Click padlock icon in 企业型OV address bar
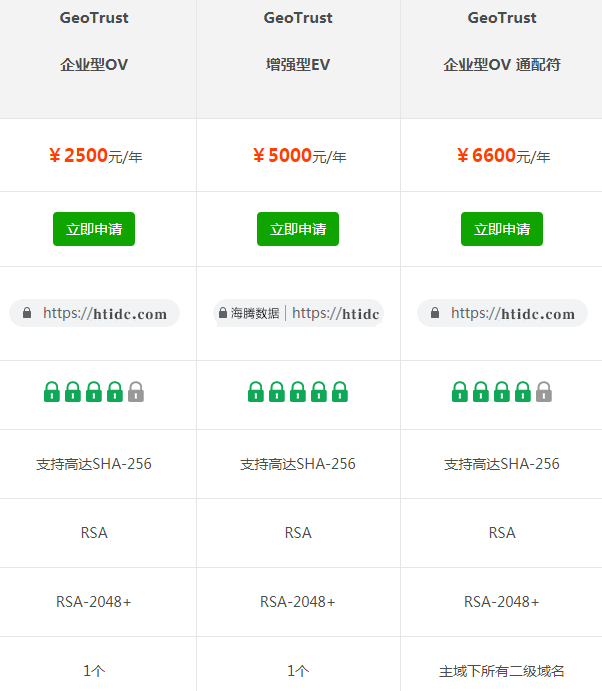This screenshot has height=691, width=602. pos(27,313)
